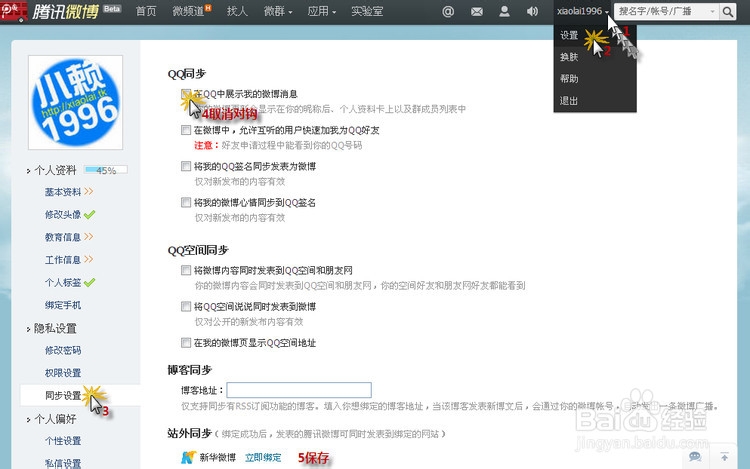
Task: Select 换肤 from account menu
Action: 569,57
